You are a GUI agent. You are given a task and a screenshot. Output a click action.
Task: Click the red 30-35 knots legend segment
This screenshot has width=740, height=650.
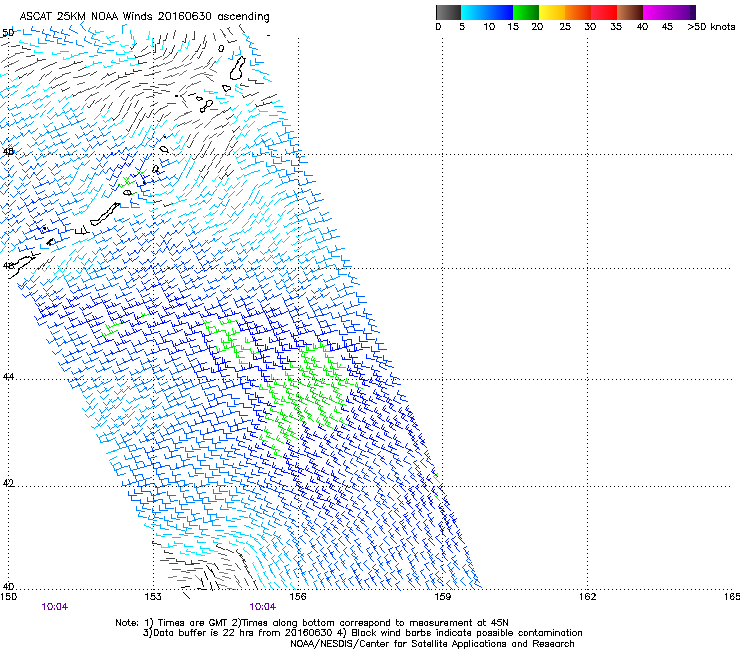pyautogui.click(x=604, y=12)
